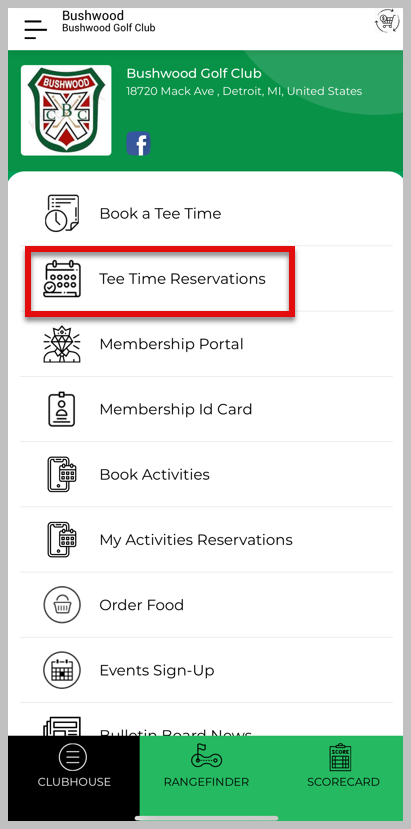Click the Book a Tee Time clock icon
This screenshot has width=411, height=829.
tap(62, 214)
